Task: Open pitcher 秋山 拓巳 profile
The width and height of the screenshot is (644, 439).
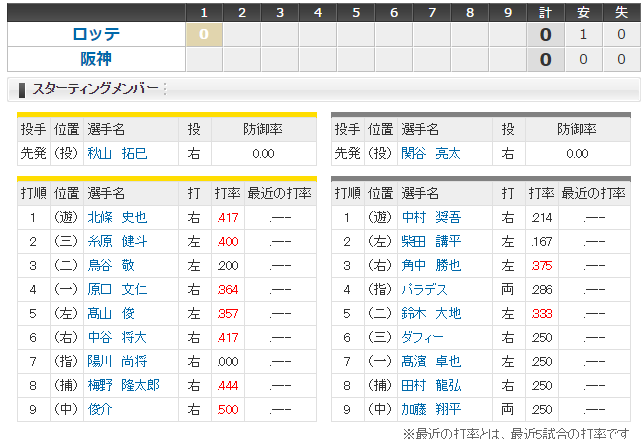Action: pos(117,153)
